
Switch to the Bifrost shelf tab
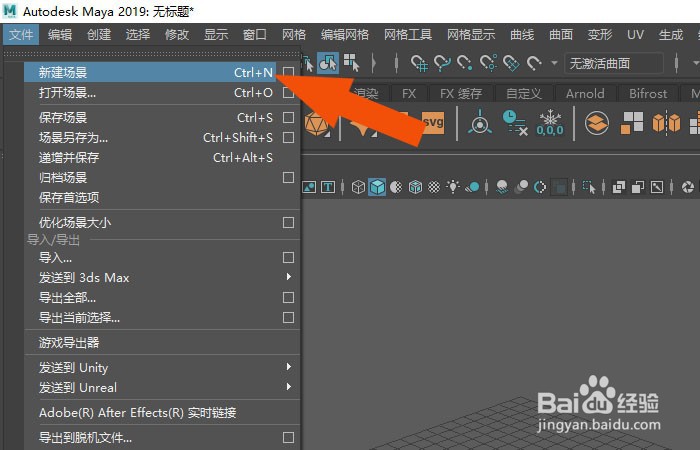pos(648,93)
